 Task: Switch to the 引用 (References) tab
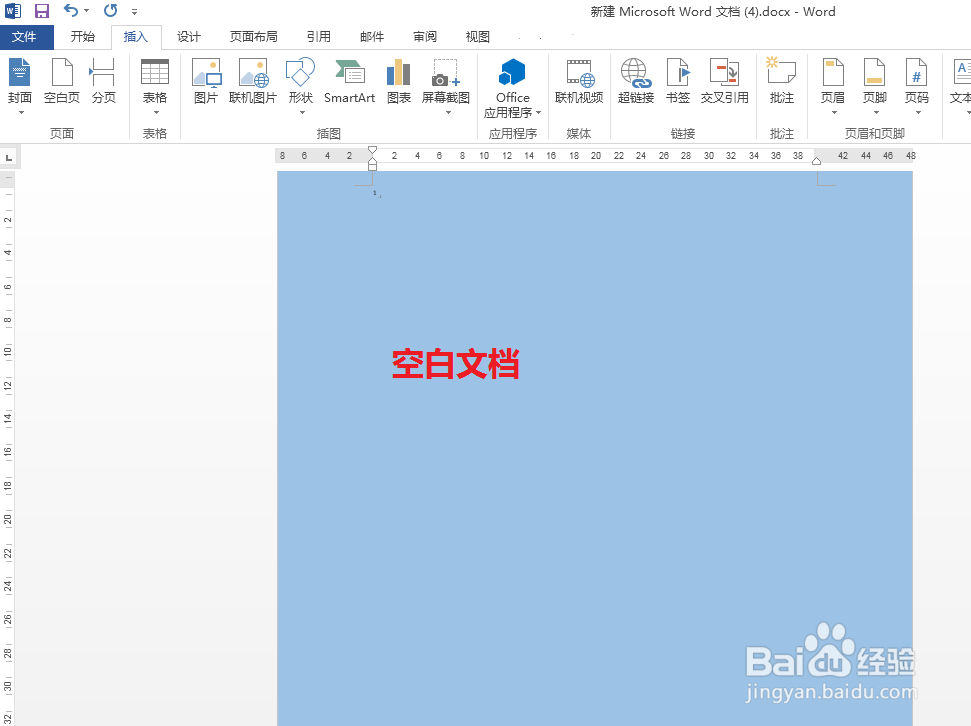[319, 37]
